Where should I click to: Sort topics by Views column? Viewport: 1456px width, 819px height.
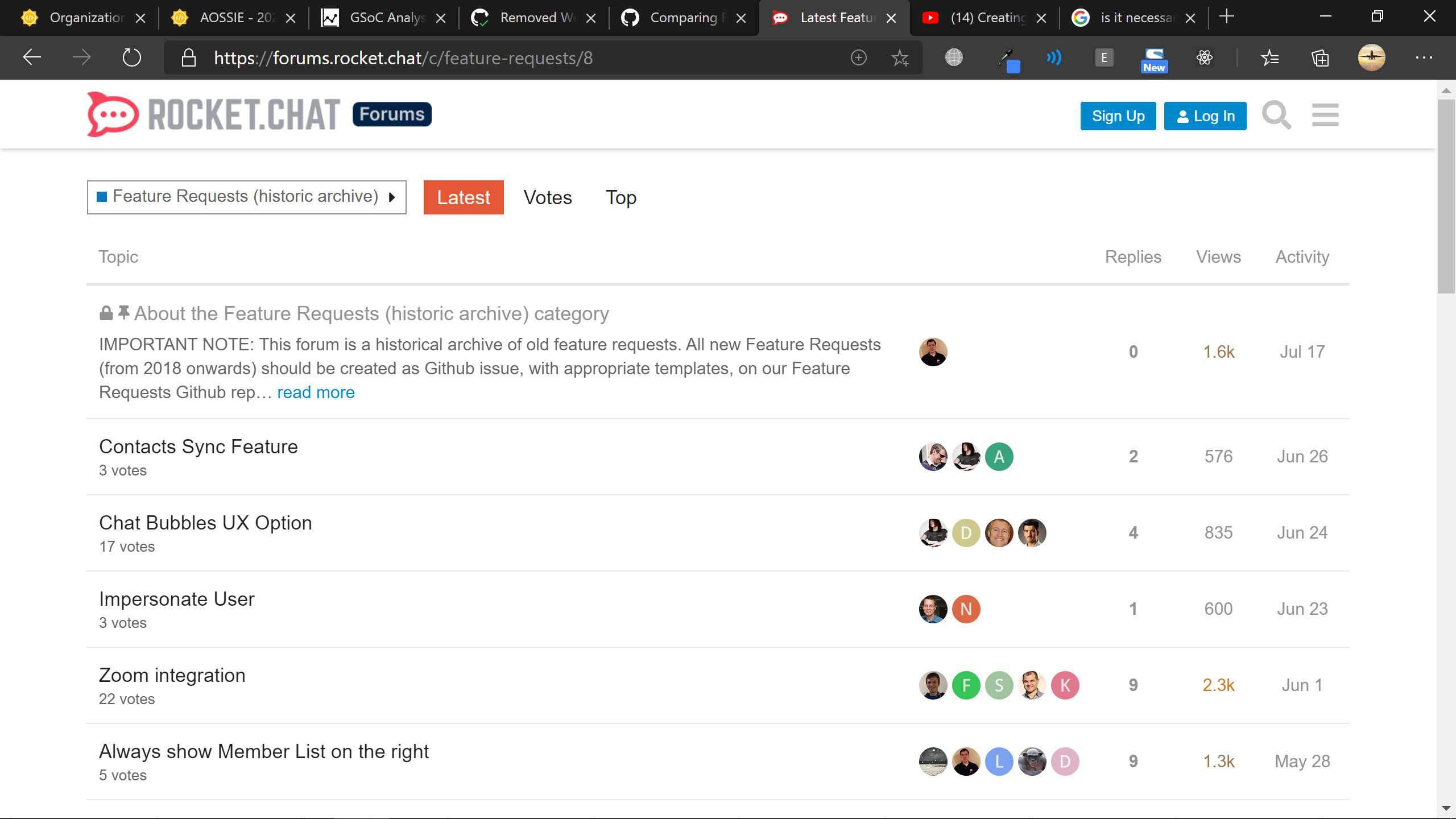(1218, 257)
